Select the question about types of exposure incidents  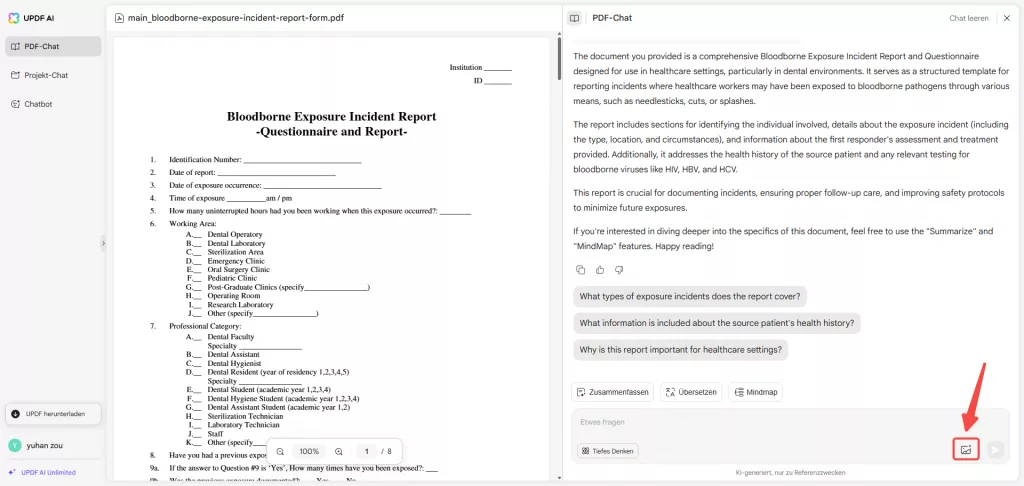click(x=690, y=296)
